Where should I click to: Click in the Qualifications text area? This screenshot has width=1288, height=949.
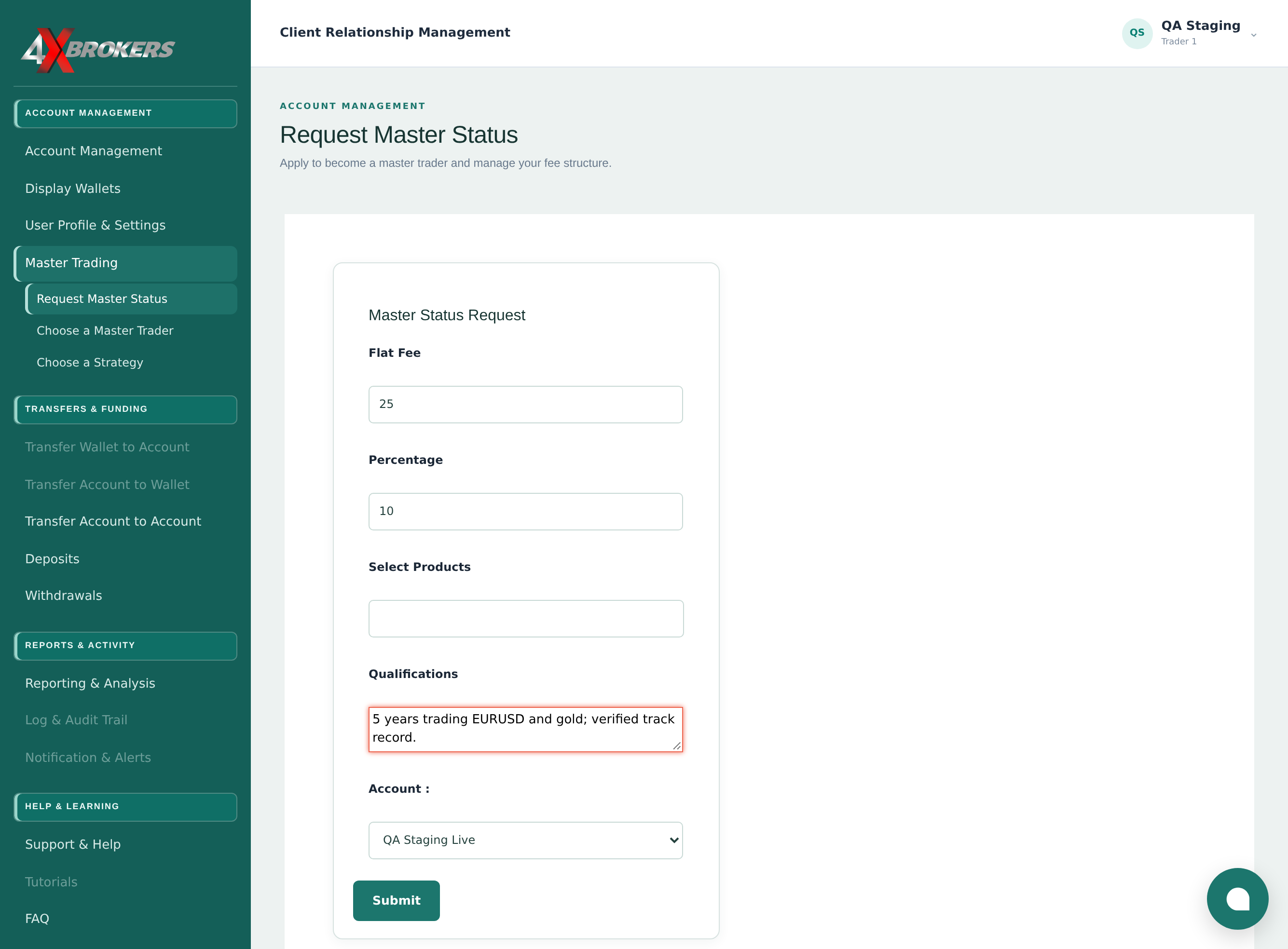(525, 729)
